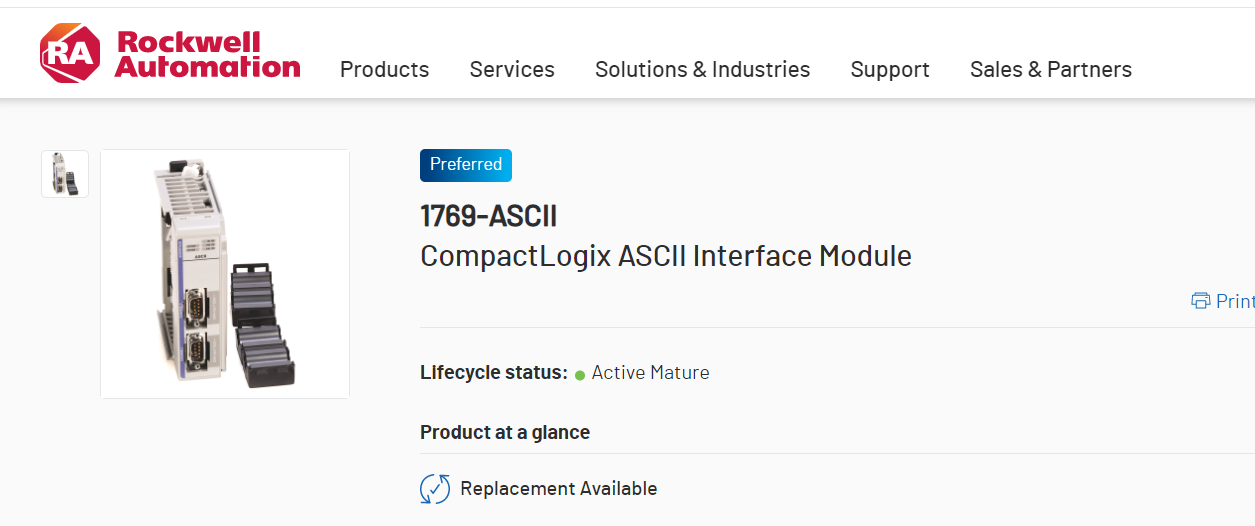
Task: Click the printer icon
Action: coord(1200,301)
